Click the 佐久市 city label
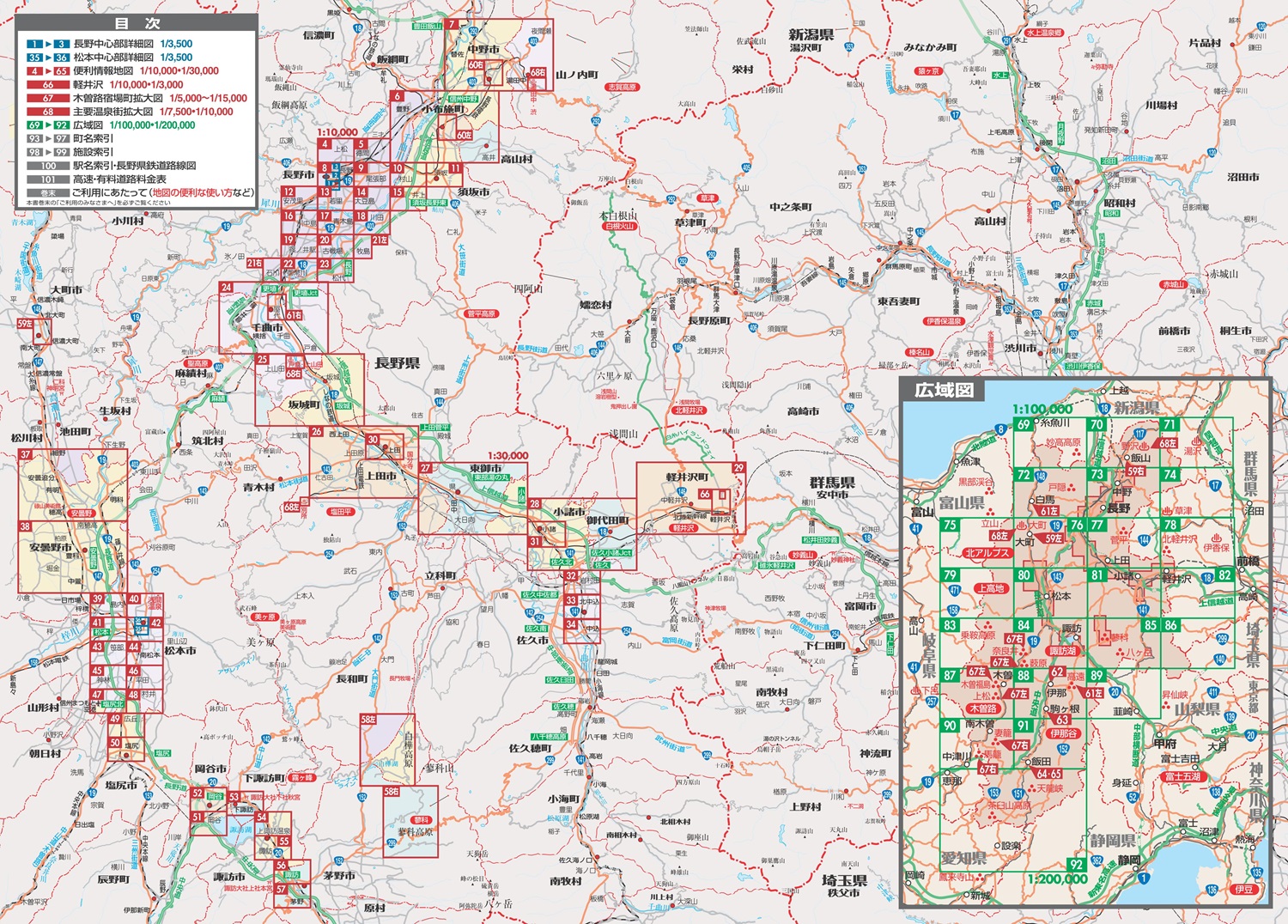The image size is (1288, 924). coord(532,640)
